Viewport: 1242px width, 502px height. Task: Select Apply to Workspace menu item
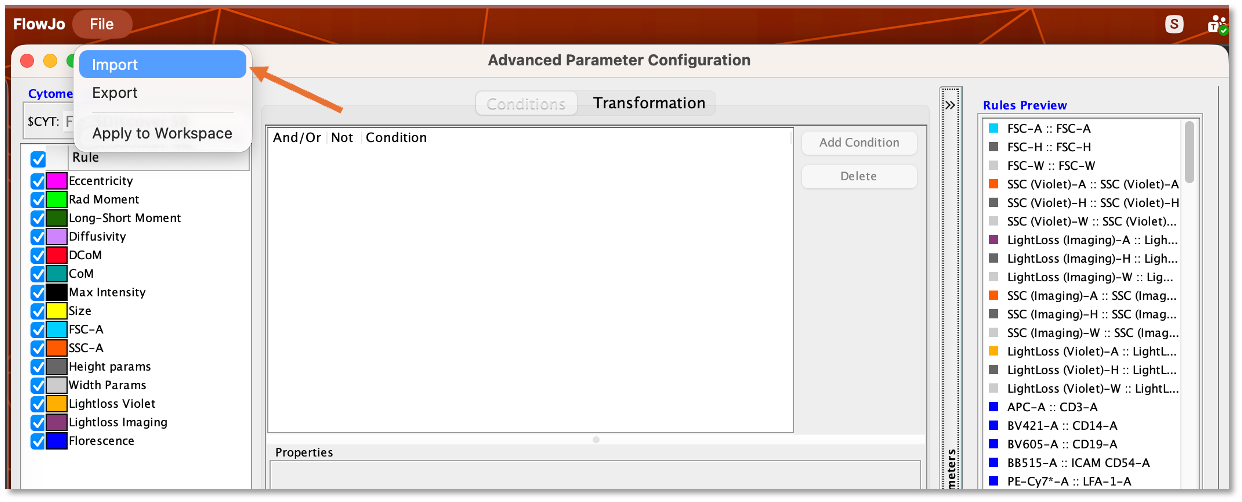[x=162, y=133]
